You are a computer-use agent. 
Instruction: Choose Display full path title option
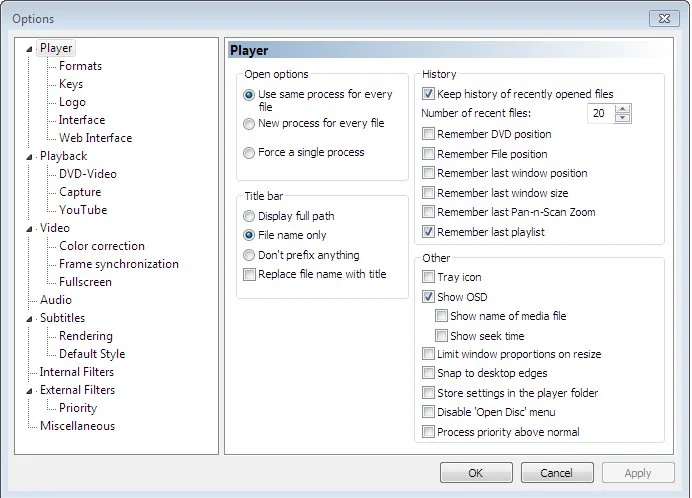249,216
